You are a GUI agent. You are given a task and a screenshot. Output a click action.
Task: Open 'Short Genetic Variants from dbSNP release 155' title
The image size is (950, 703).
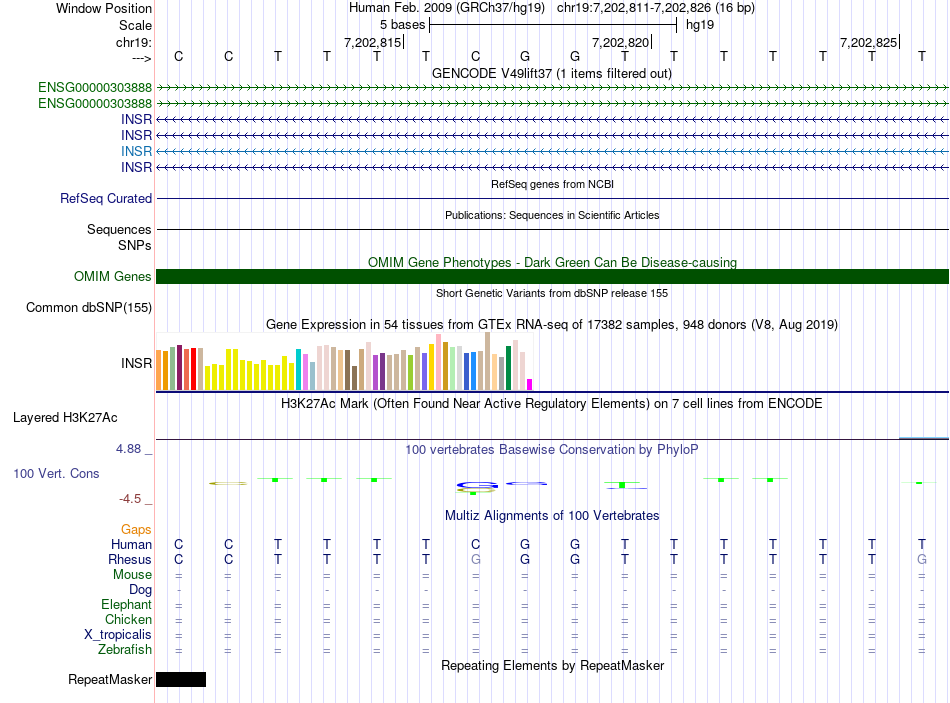[x=552, y=293]
